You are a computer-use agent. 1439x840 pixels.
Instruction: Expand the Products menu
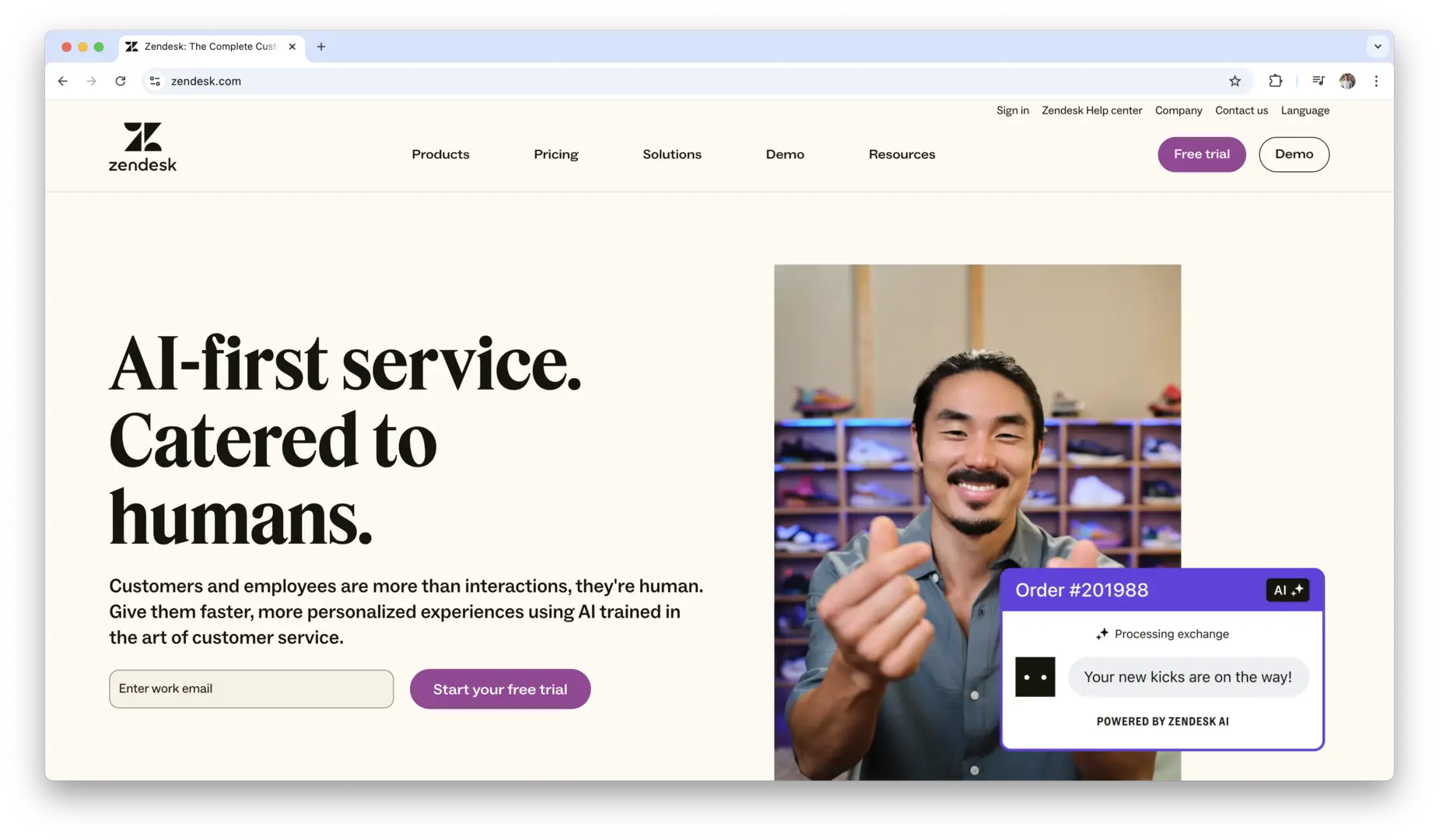pyautogui.click(x=440, y=154)
